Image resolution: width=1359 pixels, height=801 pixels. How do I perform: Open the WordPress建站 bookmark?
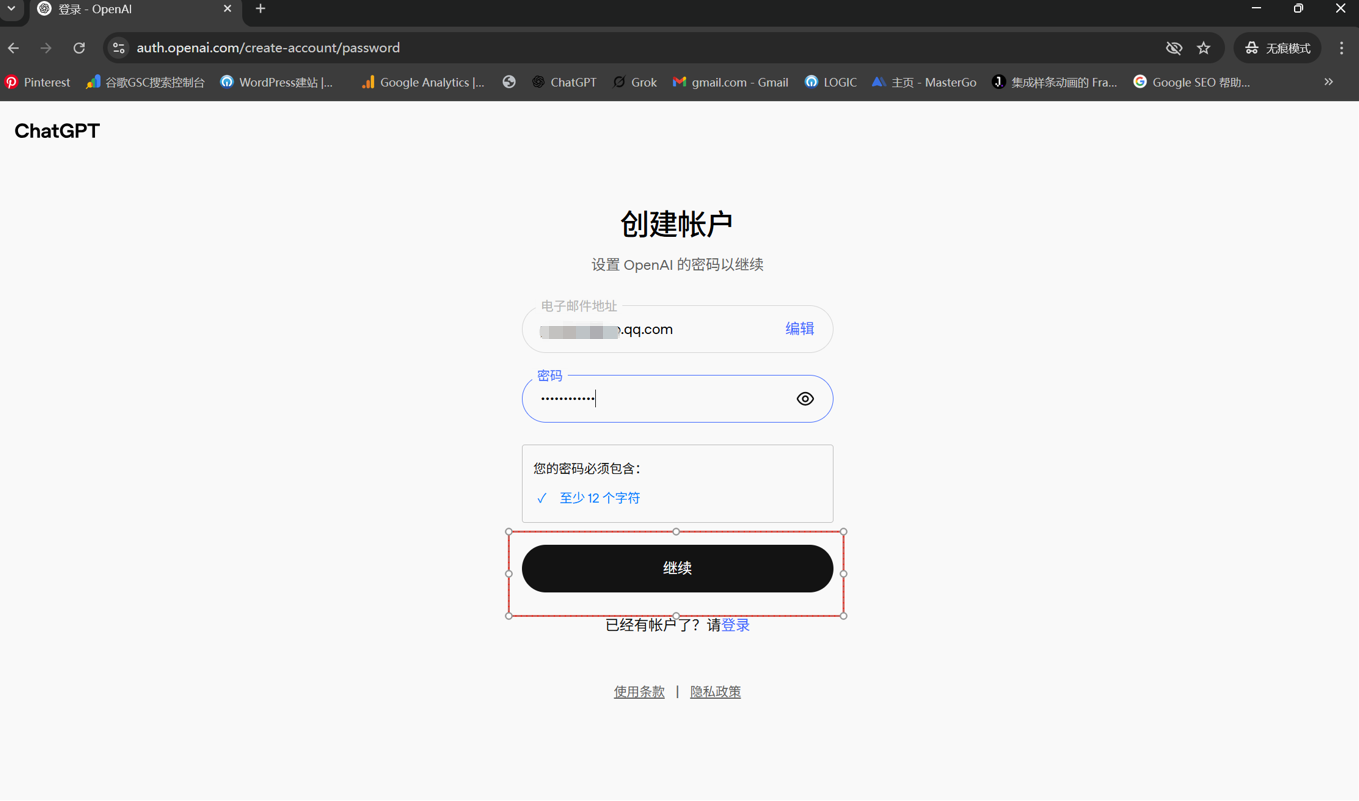(277, 82)
